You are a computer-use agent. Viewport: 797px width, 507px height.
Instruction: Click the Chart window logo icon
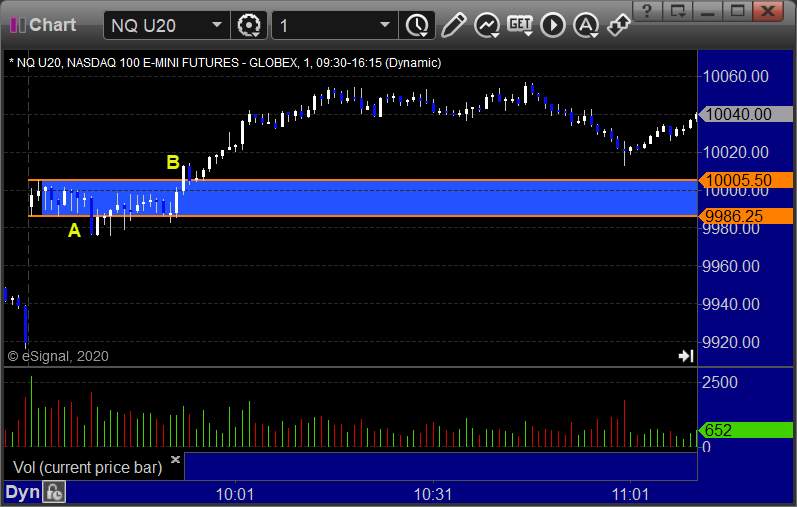click(18, 25)
